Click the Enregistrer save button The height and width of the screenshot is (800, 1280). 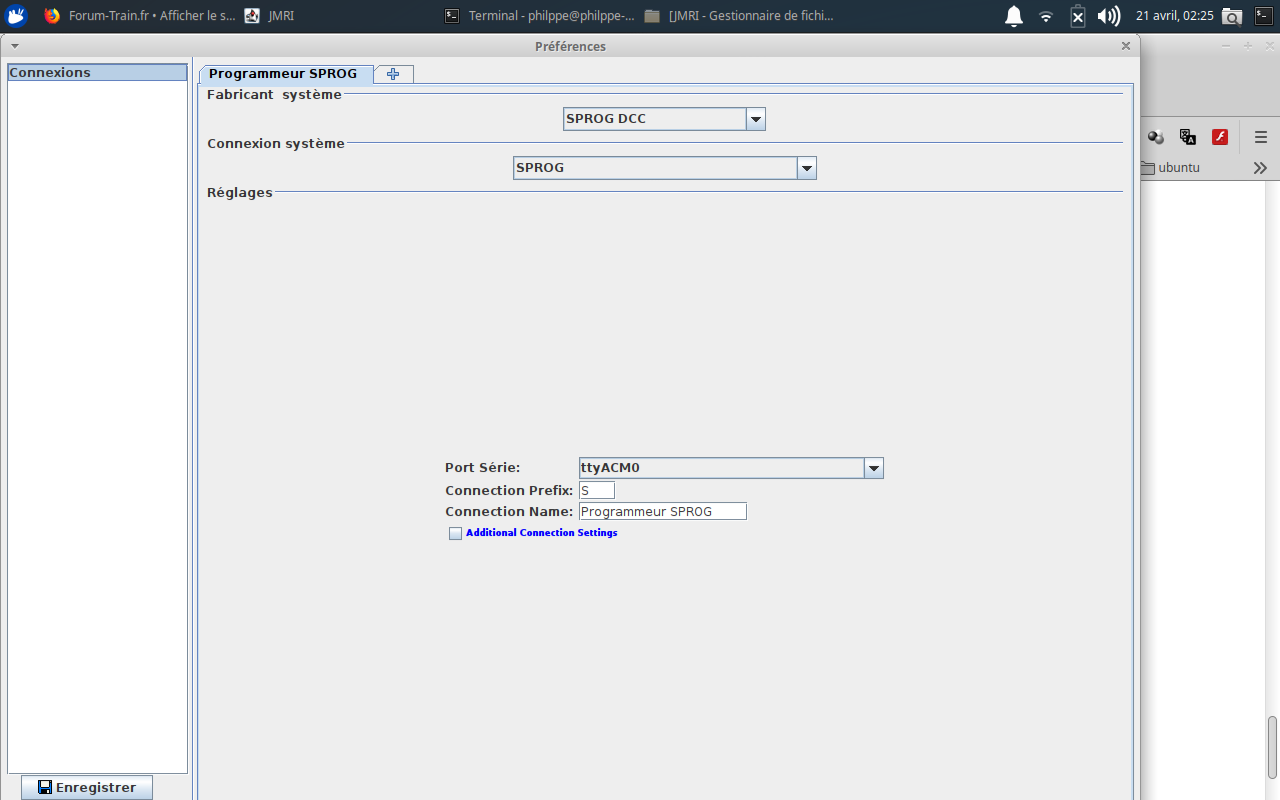click(87, 787)
